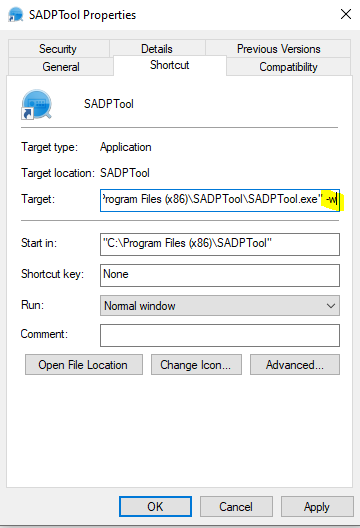
Task: Click Open File Location button
Action: click(84, 364)
